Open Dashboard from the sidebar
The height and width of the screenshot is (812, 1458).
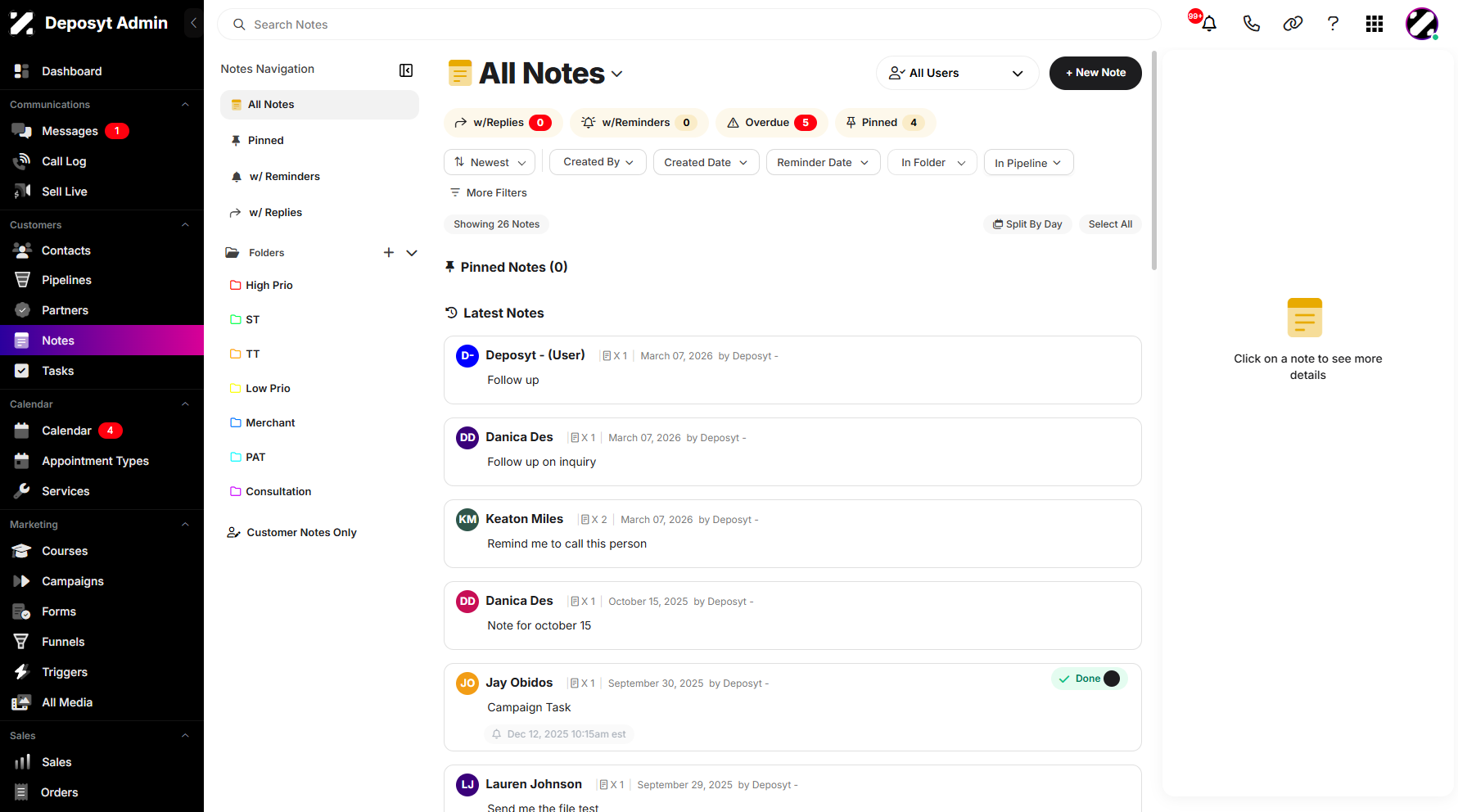(102, 71)
